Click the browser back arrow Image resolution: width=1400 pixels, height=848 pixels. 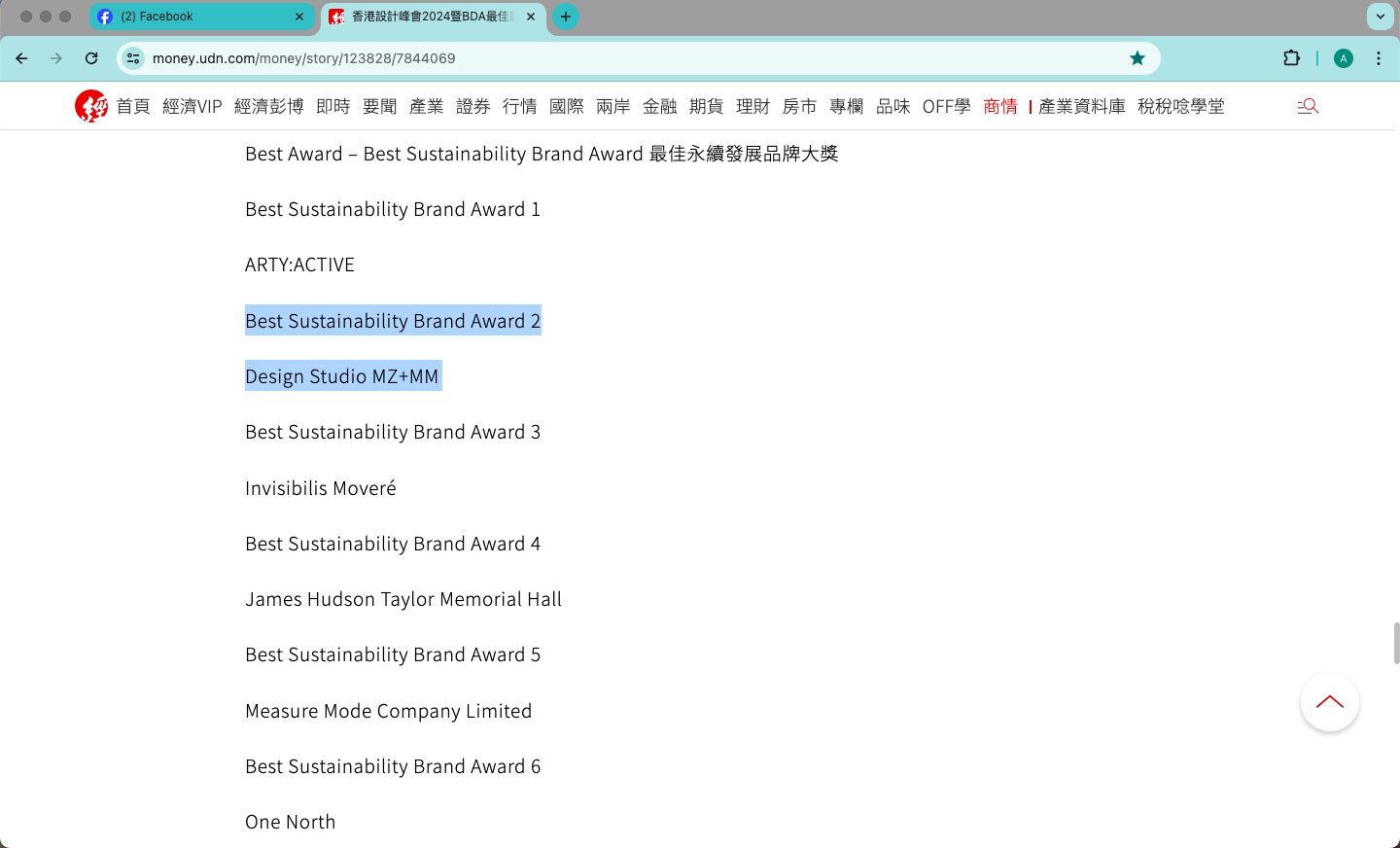click(21, 58)
